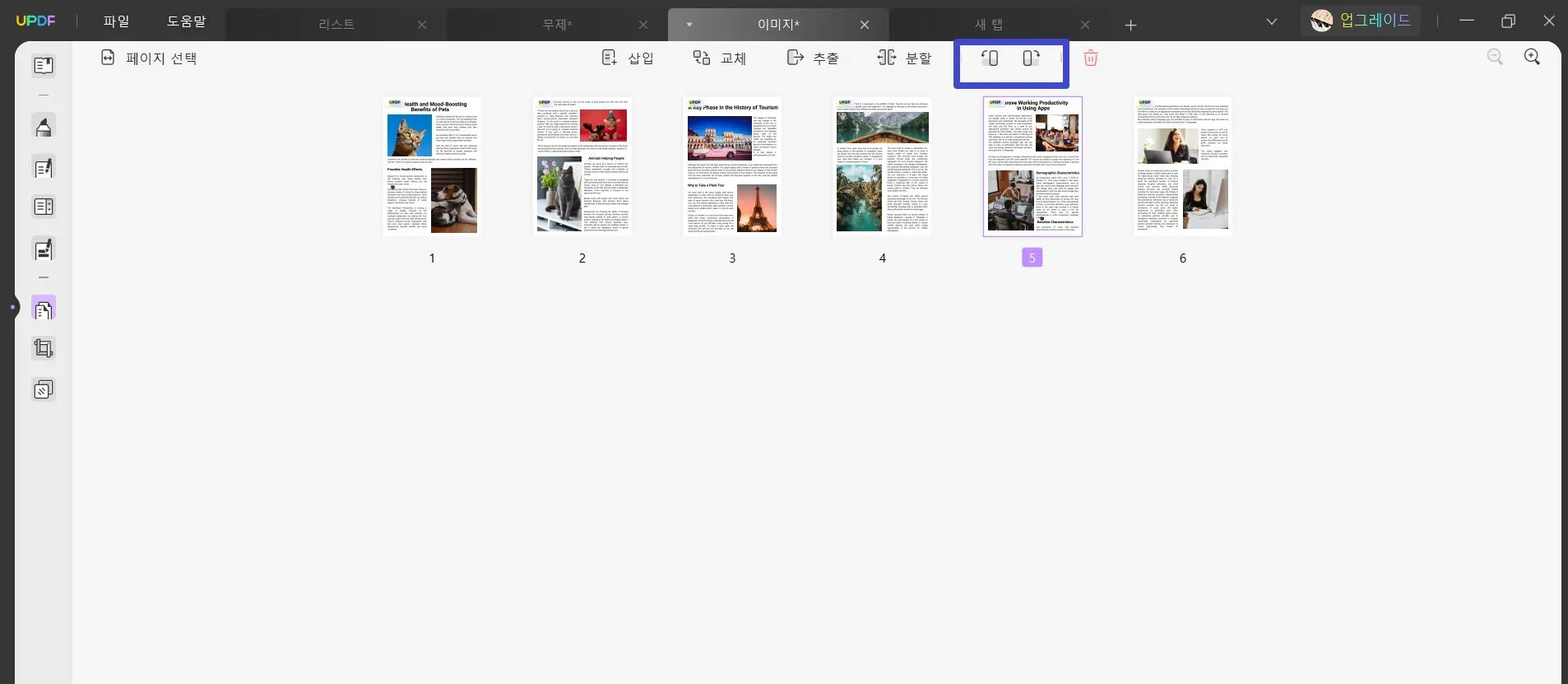Click the 교체 replace button
This screenshot has height=684, width=1568.
[719, 58]
